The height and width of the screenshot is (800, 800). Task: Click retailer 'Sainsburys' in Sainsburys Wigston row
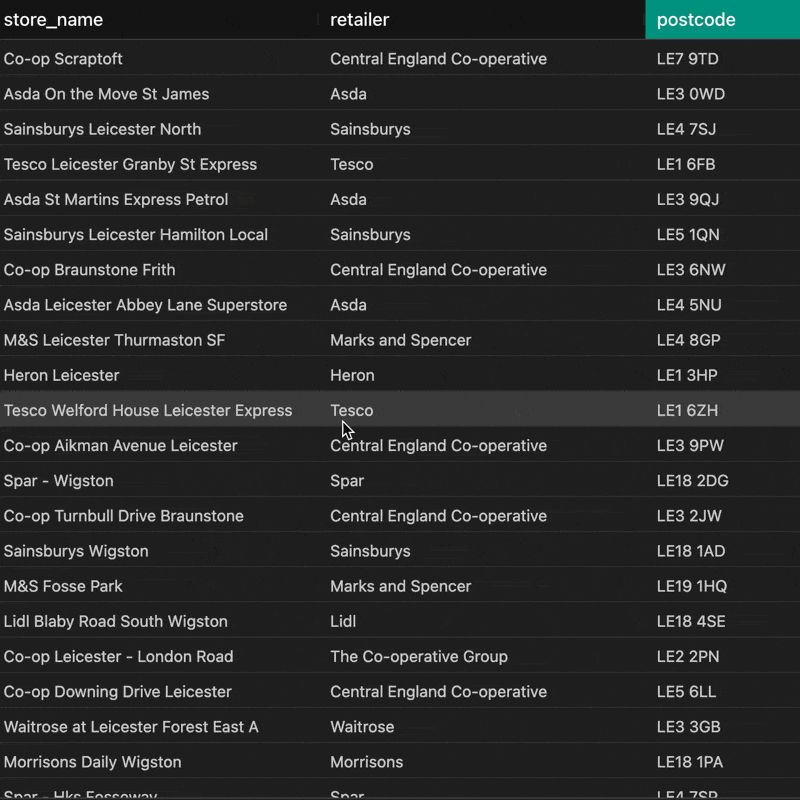pos(370,552)
